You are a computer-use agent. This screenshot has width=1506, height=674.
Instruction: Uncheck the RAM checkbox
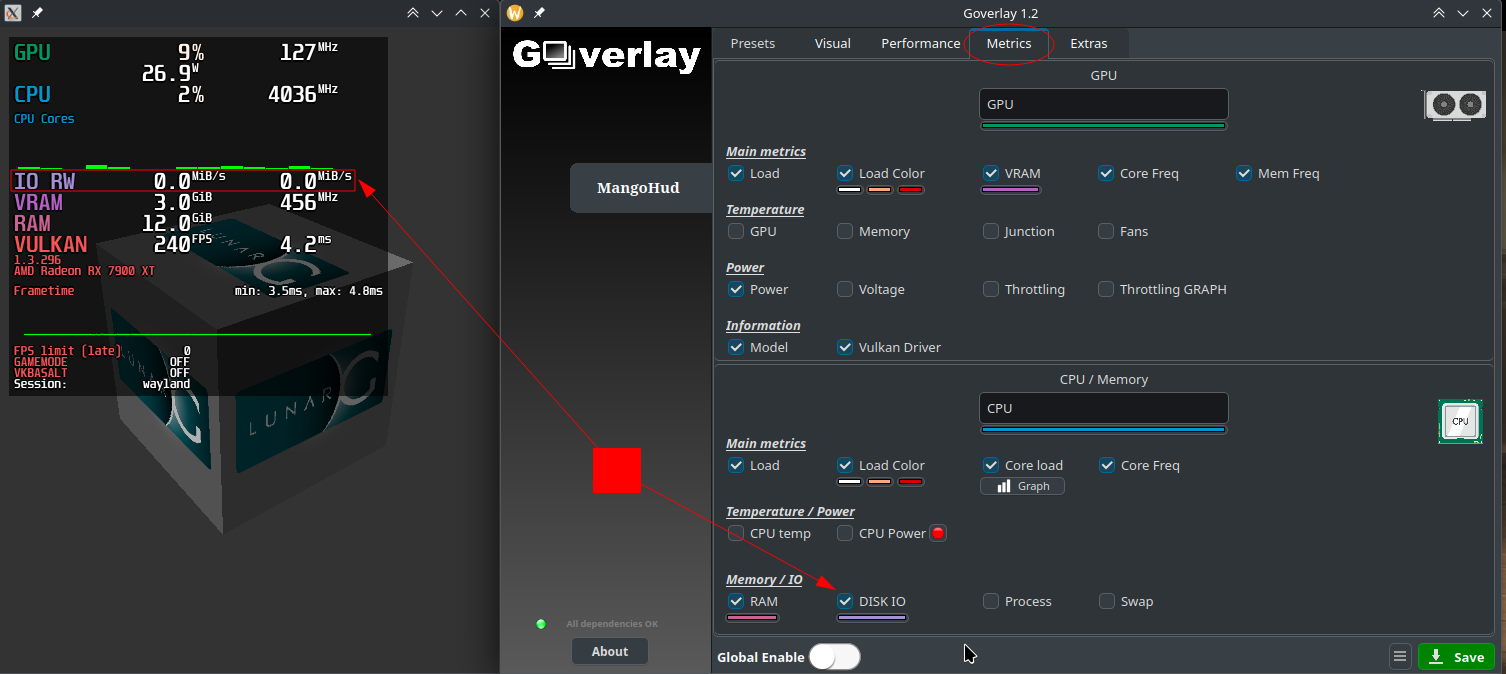point(736,601)
